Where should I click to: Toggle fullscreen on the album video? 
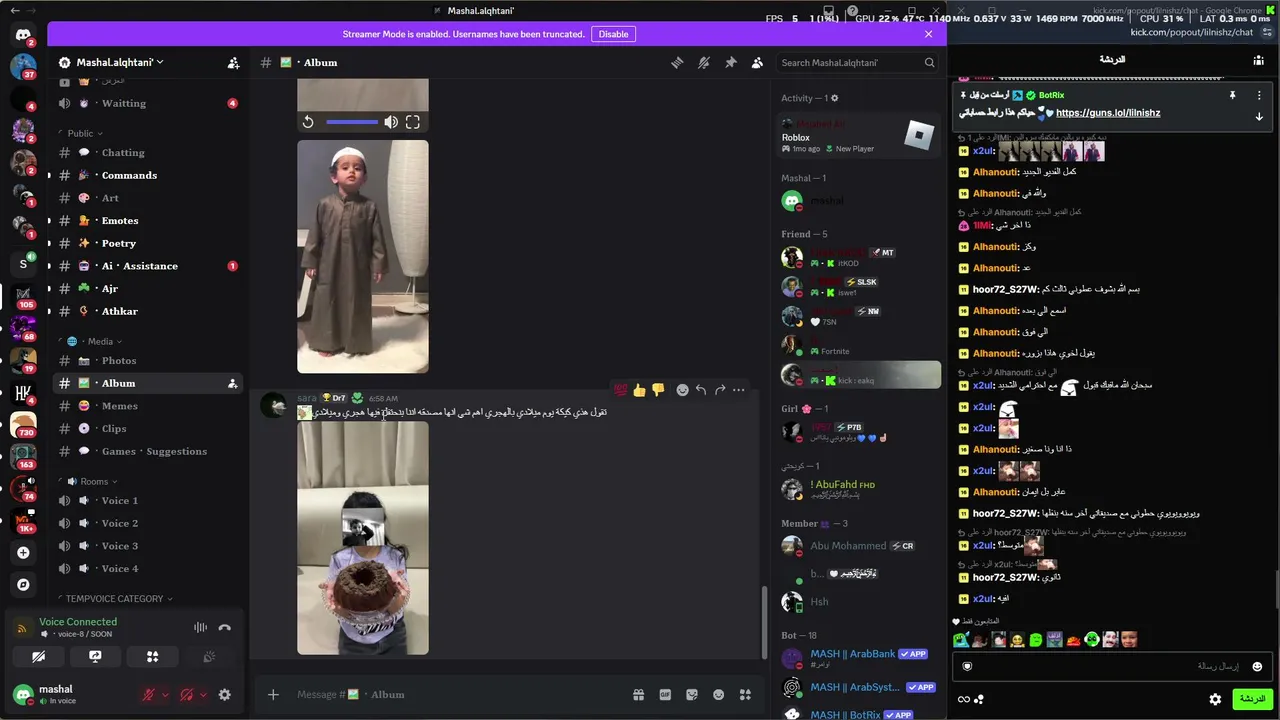[413, 122]
